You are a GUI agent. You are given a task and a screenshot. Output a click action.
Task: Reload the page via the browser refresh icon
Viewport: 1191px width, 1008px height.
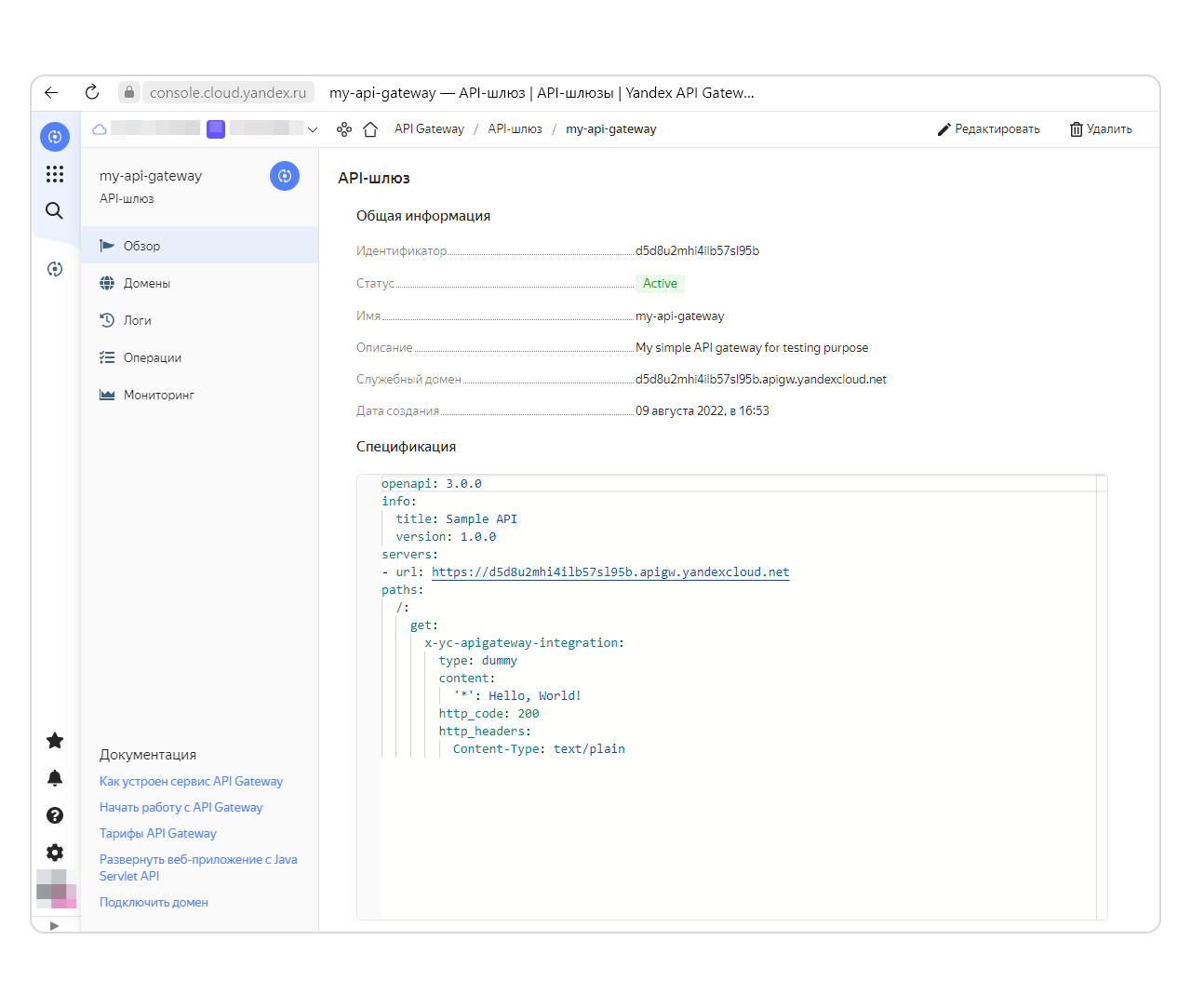(91, 92)
